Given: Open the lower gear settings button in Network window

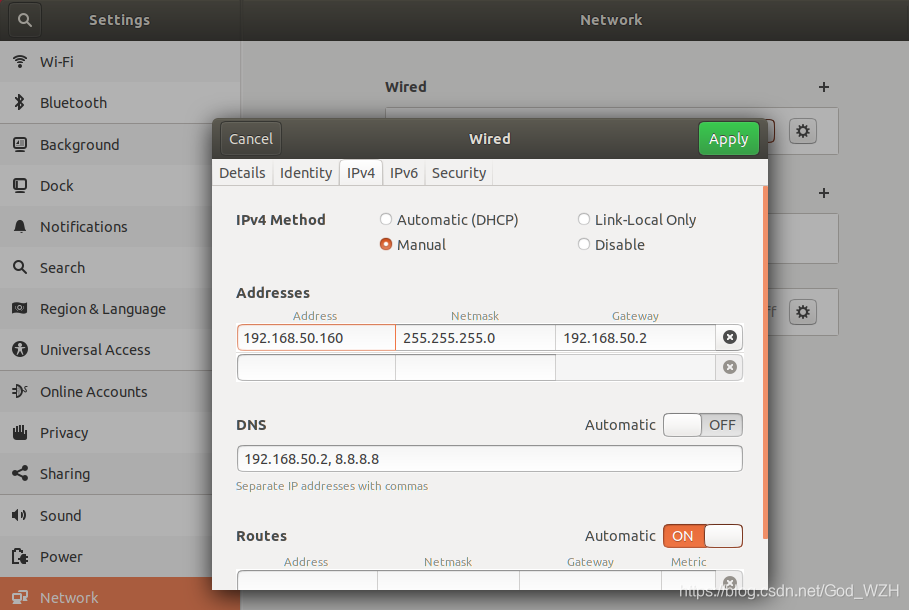Looking at the screenshot, I should click(x=802, y=312).
